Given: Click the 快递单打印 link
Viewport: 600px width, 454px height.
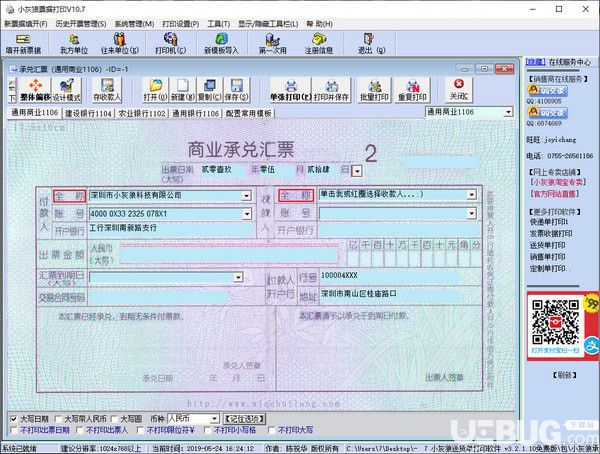Looking at the screenshot, I should 549,222.
